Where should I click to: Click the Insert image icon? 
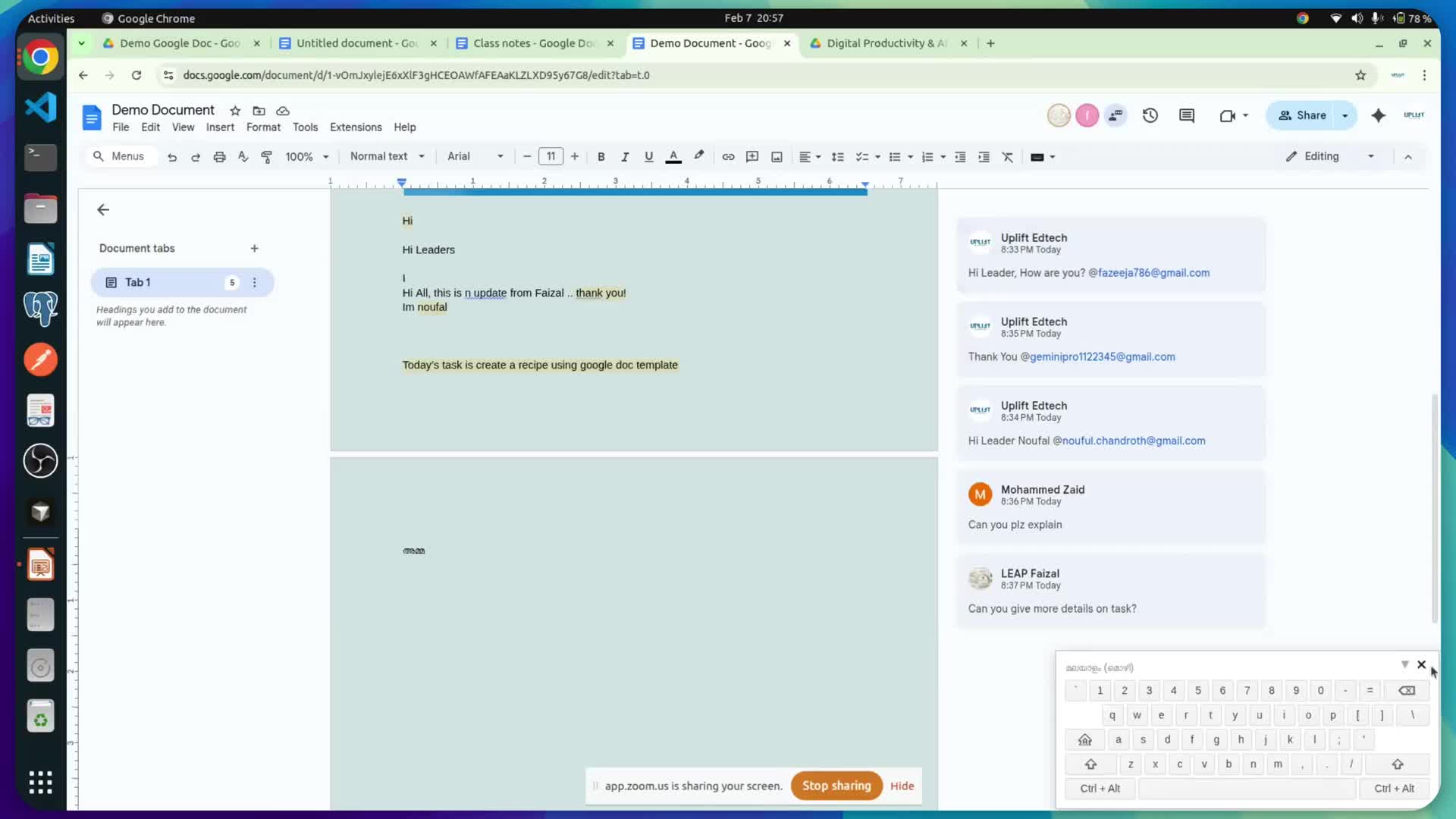(x=777, y=157)
